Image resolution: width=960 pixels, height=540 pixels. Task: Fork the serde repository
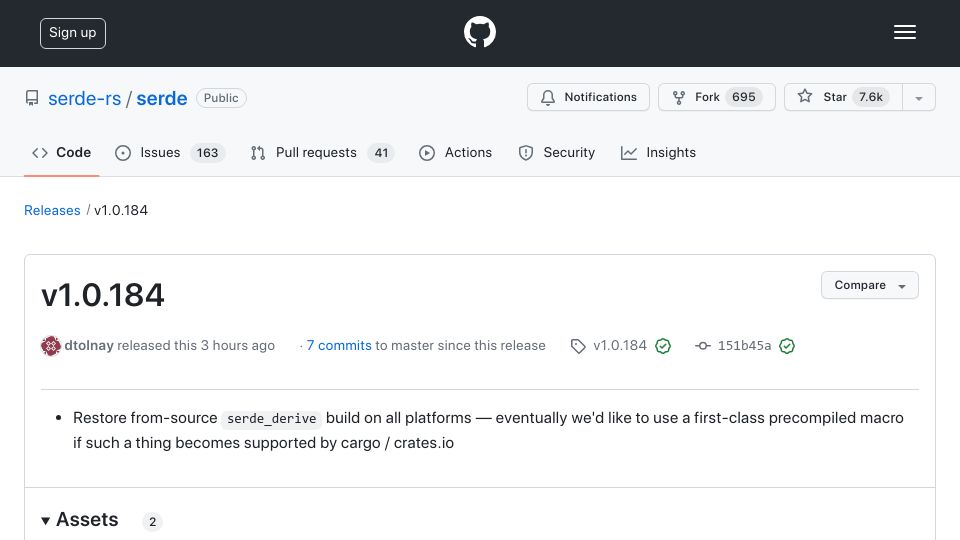coord(716,97)
